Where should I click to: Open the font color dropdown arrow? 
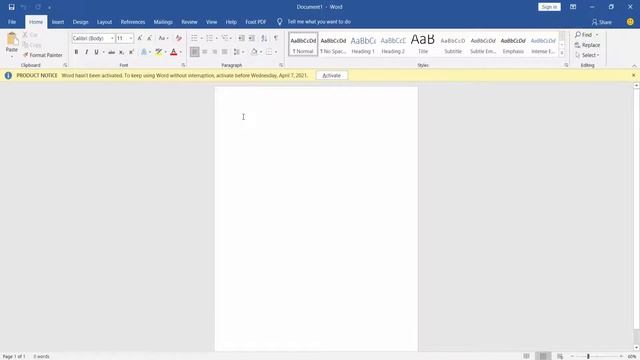click(180, 52)
